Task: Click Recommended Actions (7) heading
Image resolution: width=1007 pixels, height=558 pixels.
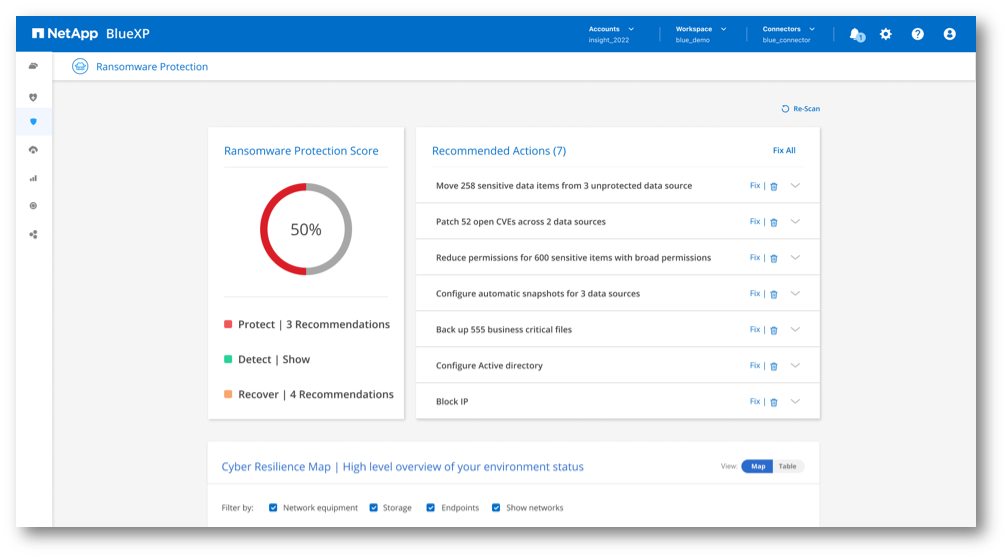Action: click(499, 151)
